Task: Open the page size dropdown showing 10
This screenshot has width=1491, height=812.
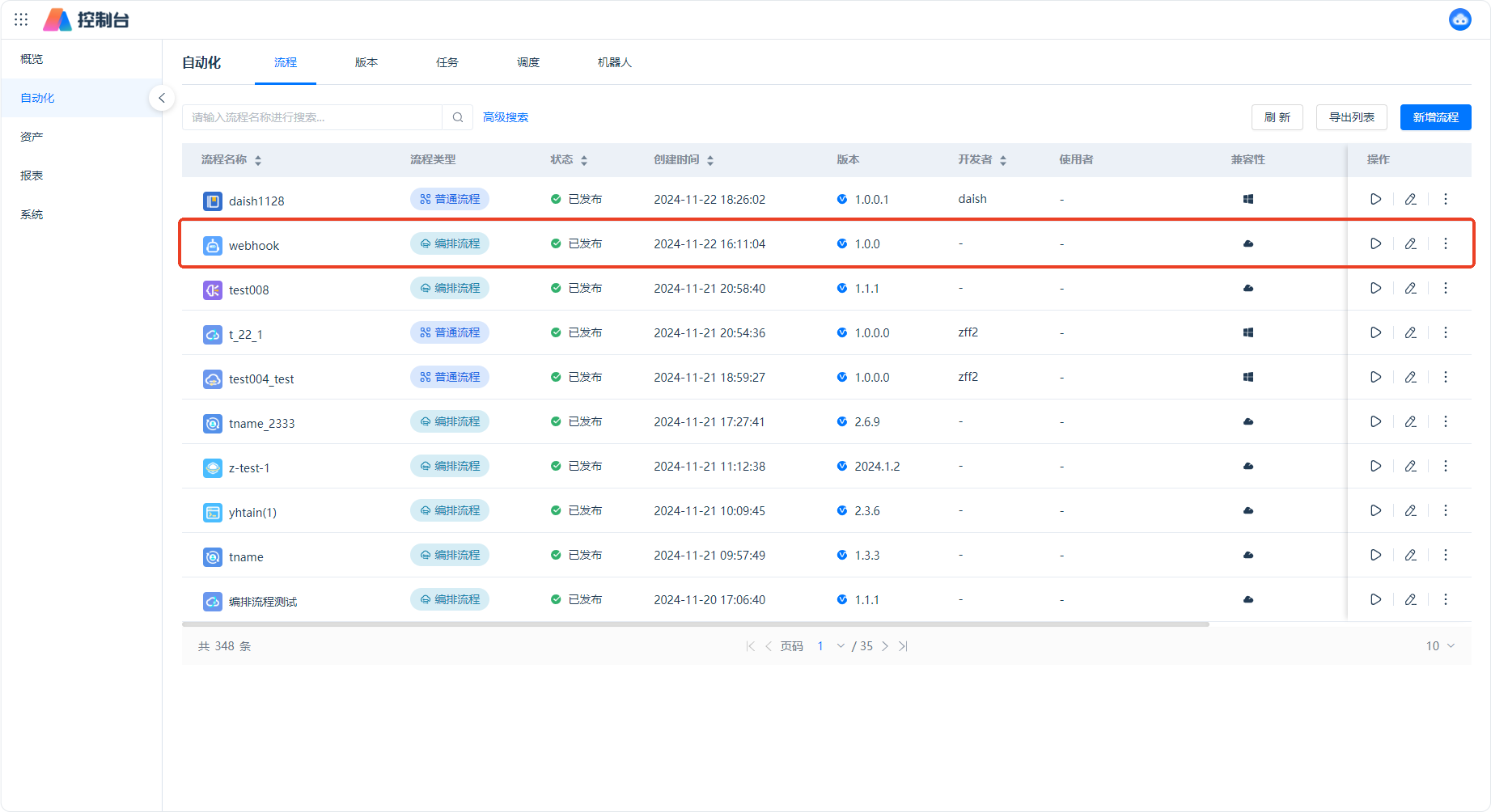Action: [1440, 646]
